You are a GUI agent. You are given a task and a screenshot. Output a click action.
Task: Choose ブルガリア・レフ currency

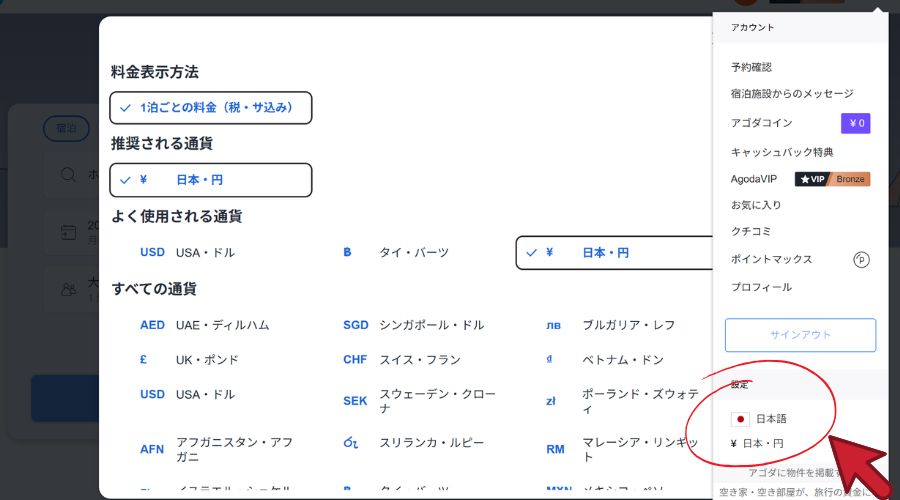click(x=610, y=325)
